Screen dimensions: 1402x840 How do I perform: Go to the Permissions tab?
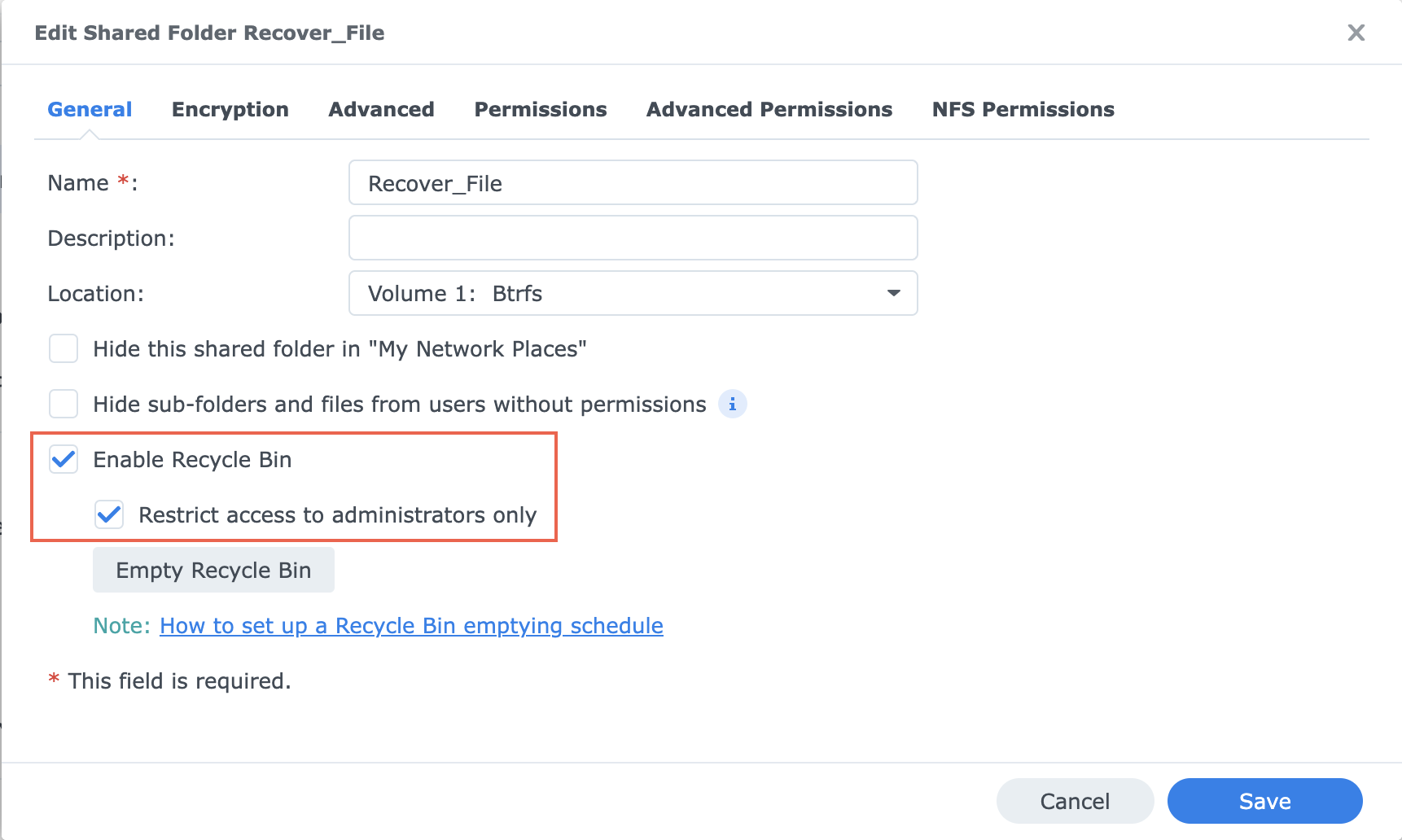click(x=540, y=110)
